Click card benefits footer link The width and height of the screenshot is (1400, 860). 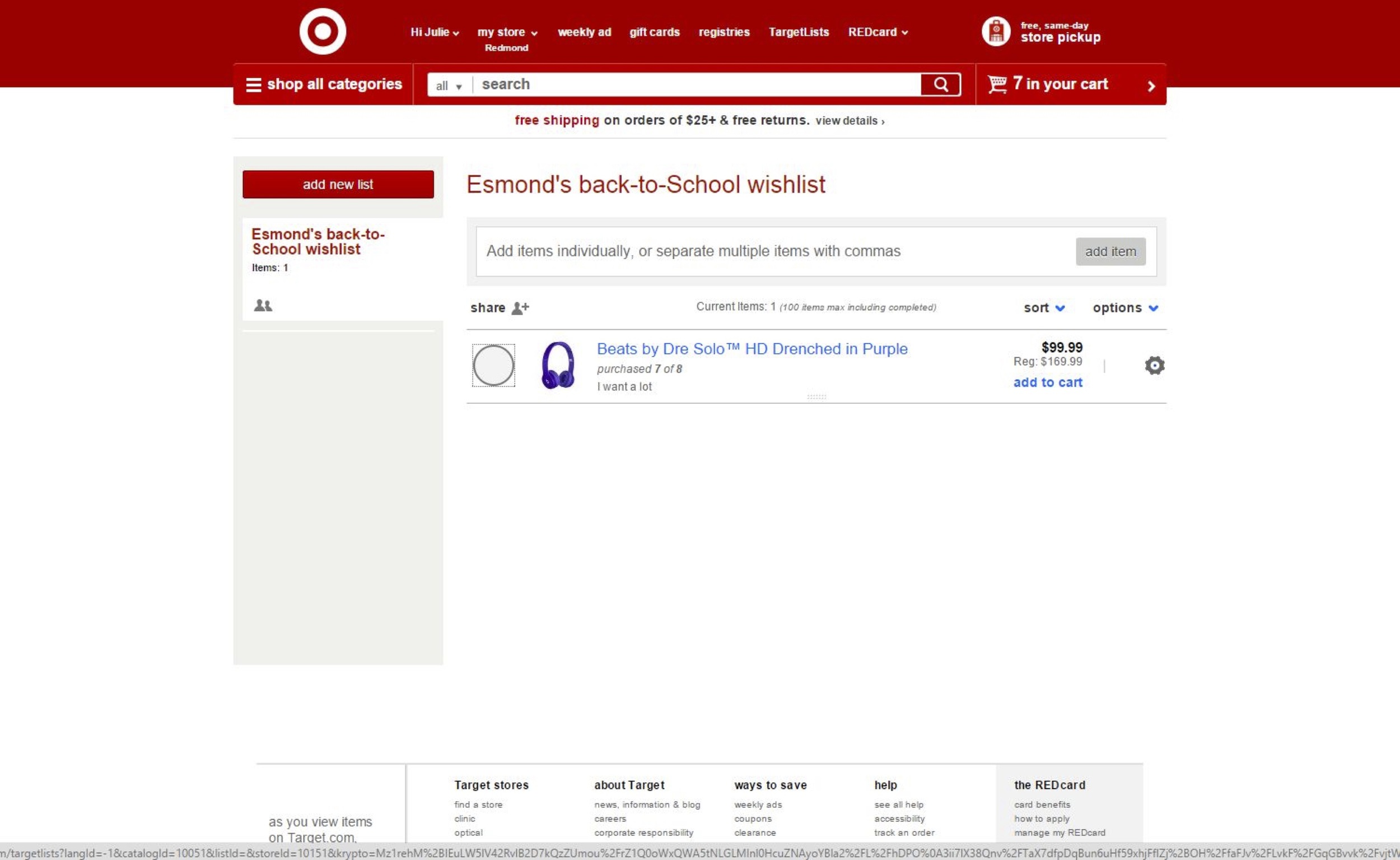1042,804
